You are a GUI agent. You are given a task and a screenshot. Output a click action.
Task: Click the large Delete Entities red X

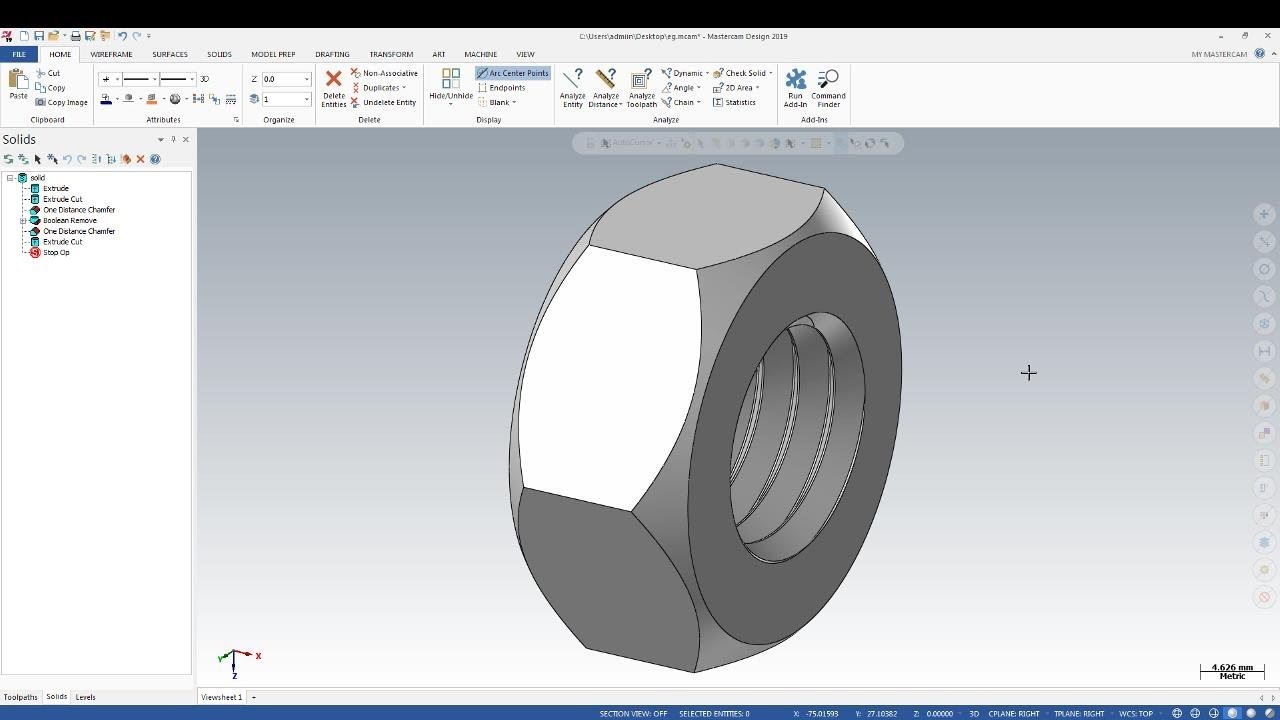click(333, 79)
